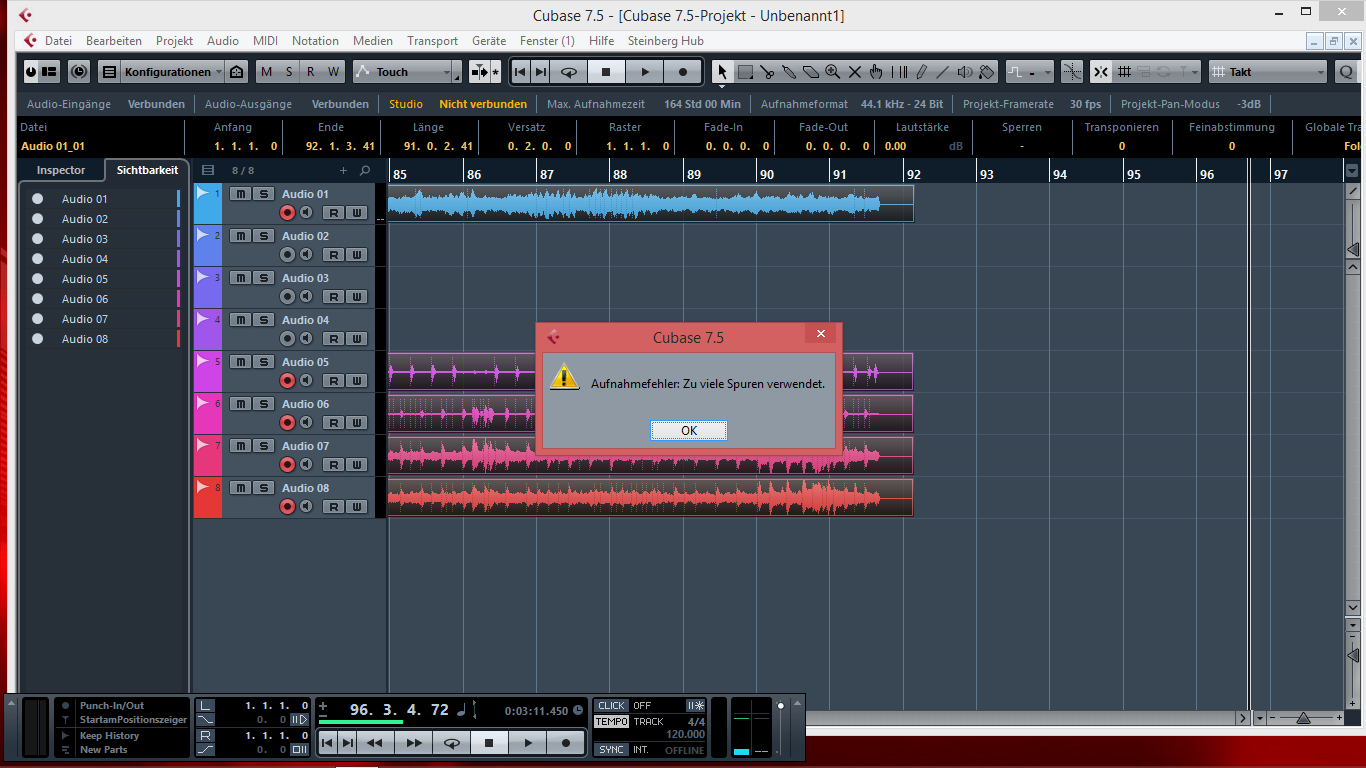Viewport: 1366px width, 768px height.
Task: Click the home icon beside Konfigurationen
Action: tap(236, 72)
